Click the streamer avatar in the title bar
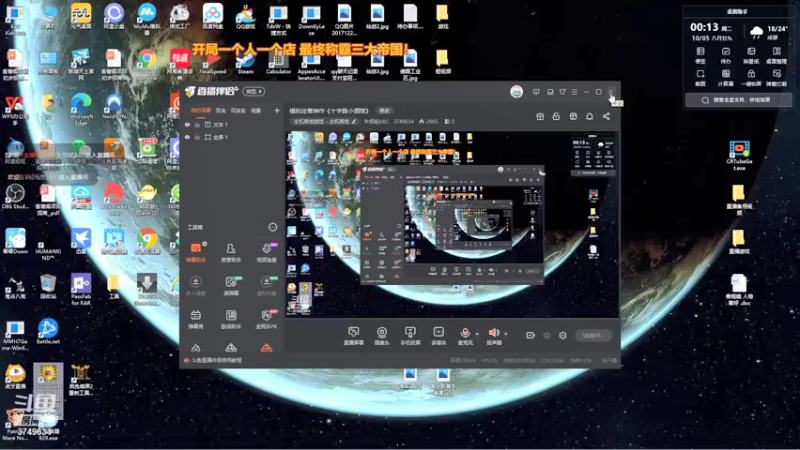 [516, 92]
